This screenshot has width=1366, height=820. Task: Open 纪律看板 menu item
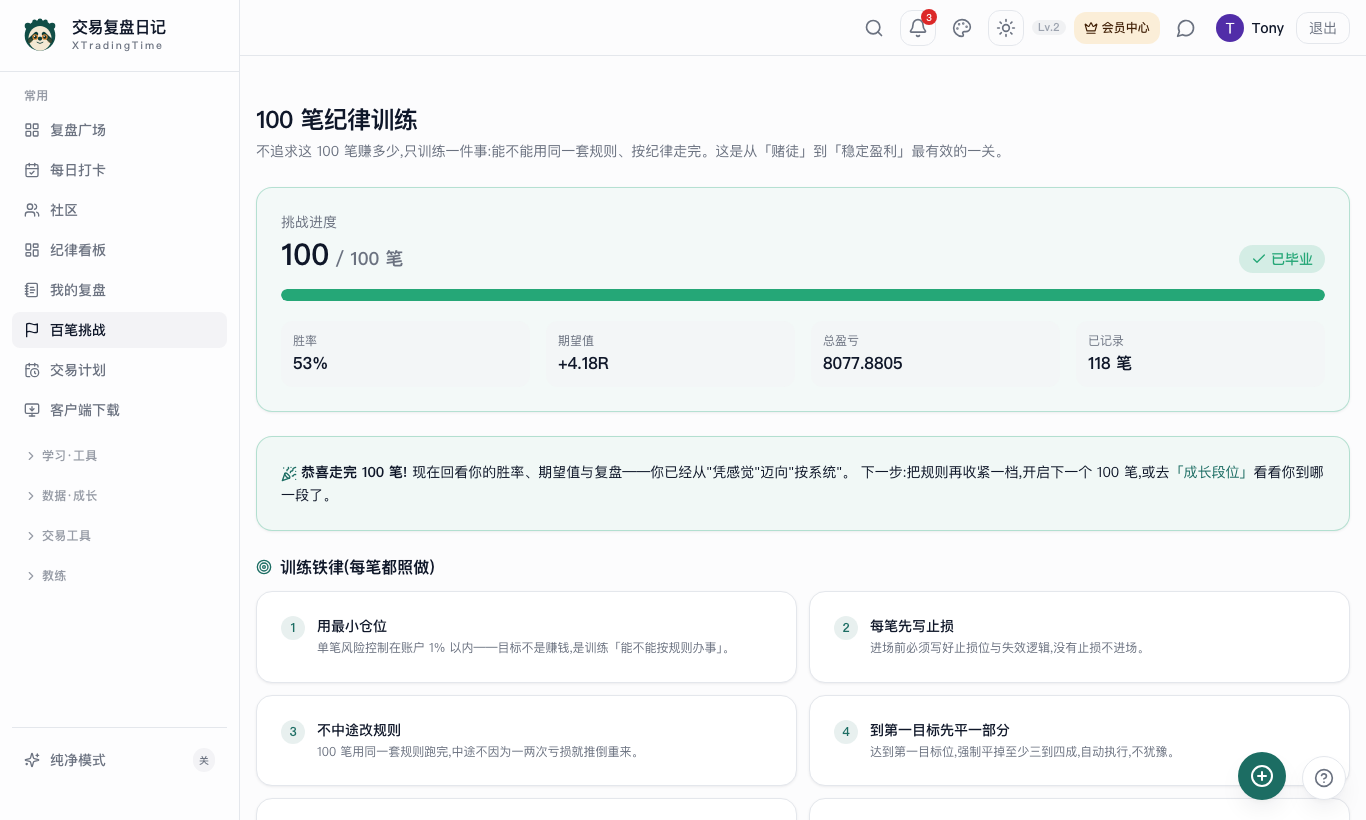[119, 250]
